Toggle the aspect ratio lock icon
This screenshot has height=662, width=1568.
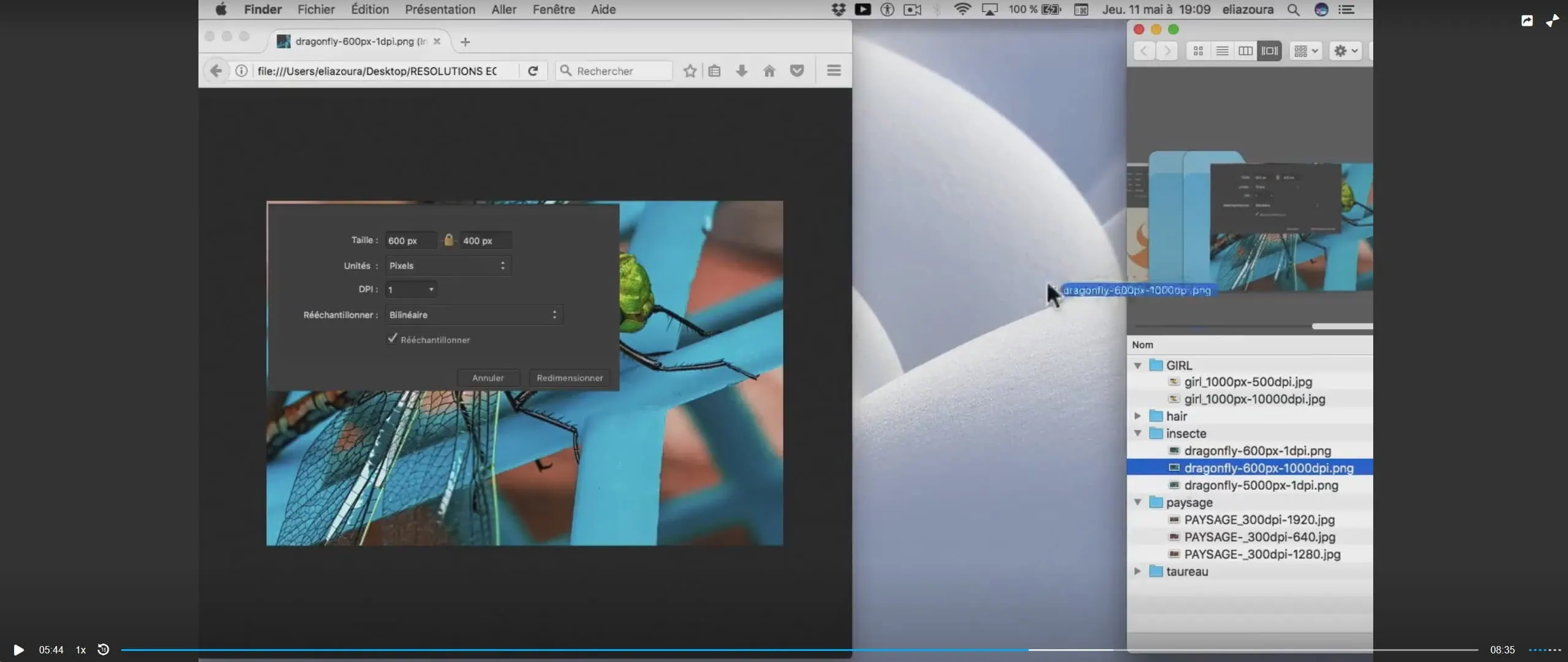point(449,240)
